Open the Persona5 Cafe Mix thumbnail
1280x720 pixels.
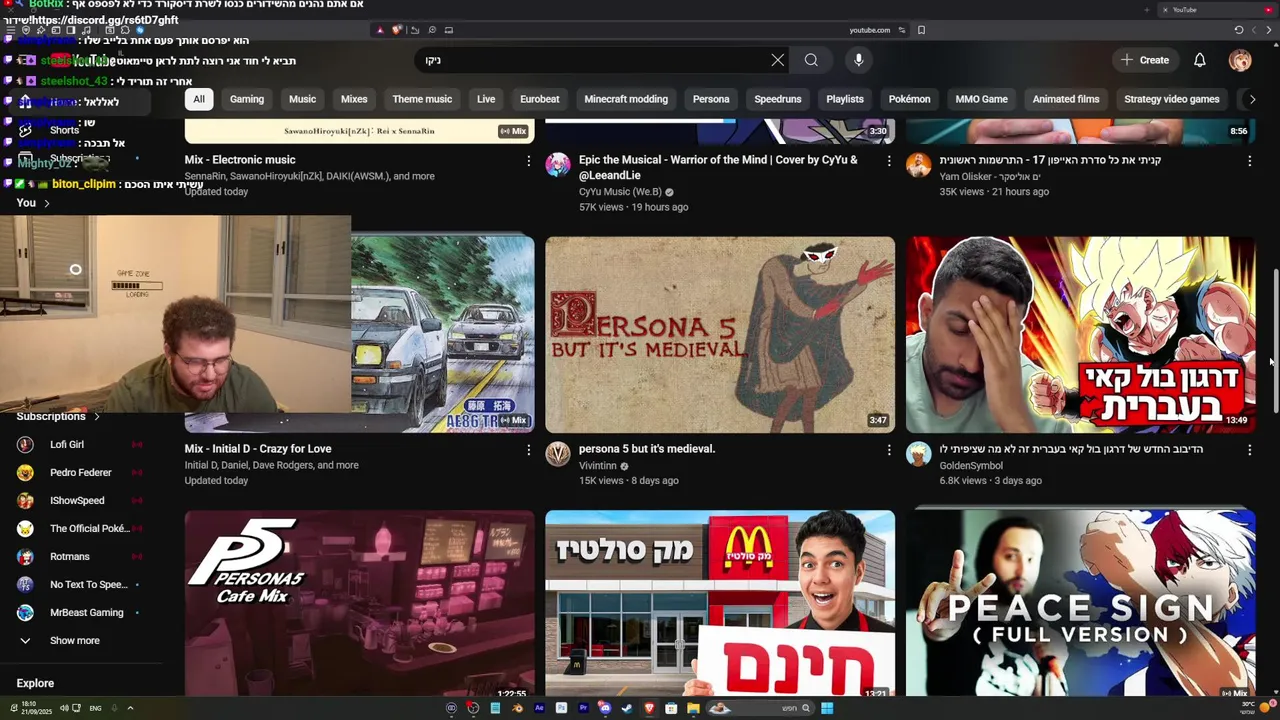(x=359, y=603)
